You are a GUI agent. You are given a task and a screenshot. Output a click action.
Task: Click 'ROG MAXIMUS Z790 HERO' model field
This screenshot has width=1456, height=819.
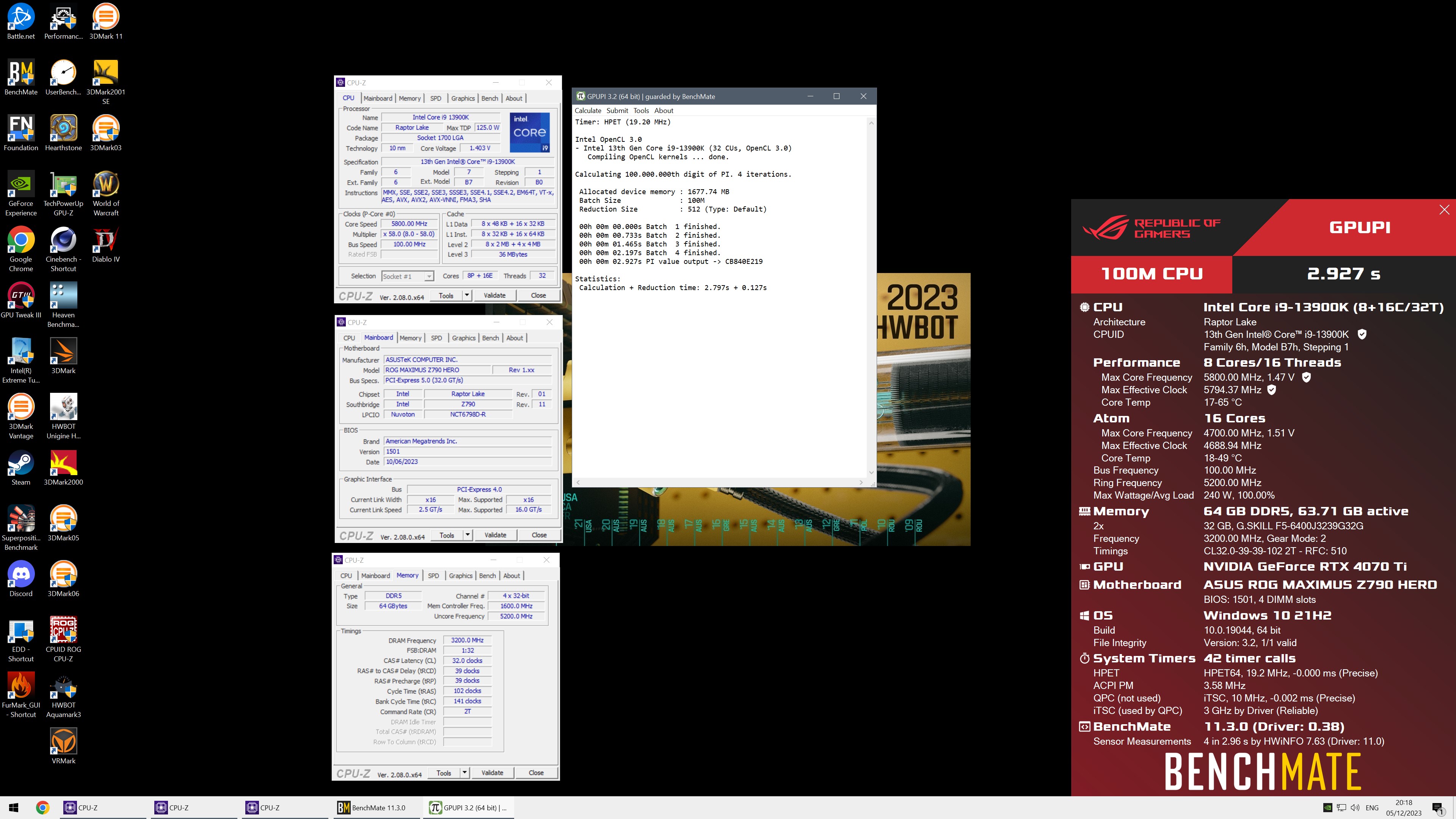438,370
